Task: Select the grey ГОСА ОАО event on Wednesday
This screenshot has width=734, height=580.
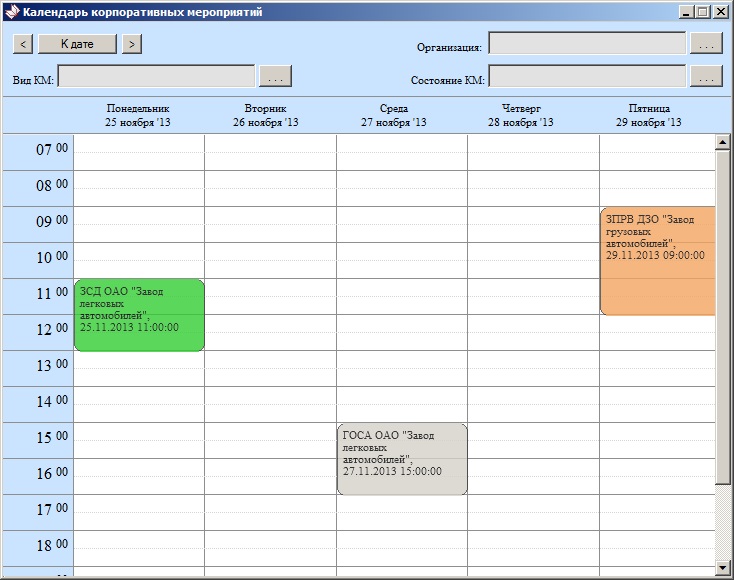Action: (402, 459)
